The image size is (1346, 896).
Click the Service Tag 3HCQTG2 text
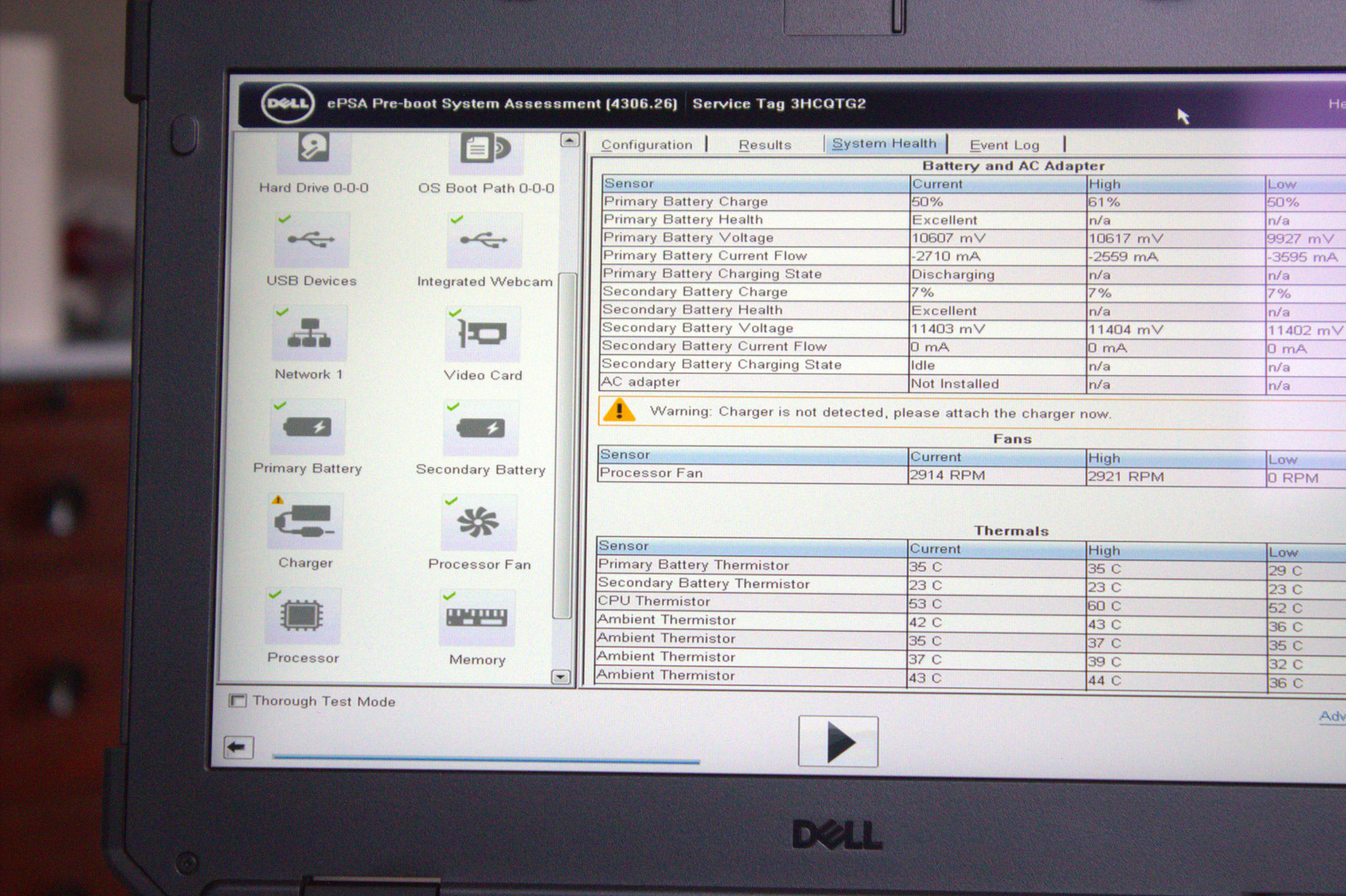pos(779,103)
